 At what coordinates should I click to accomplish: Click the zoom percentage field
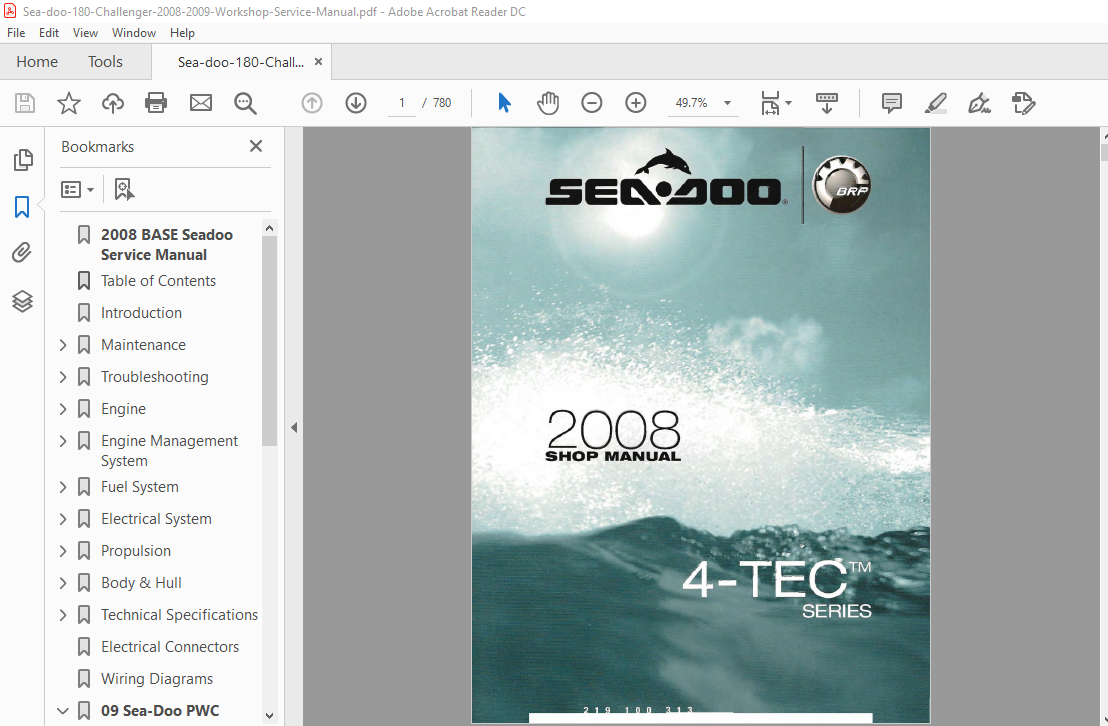691,103
